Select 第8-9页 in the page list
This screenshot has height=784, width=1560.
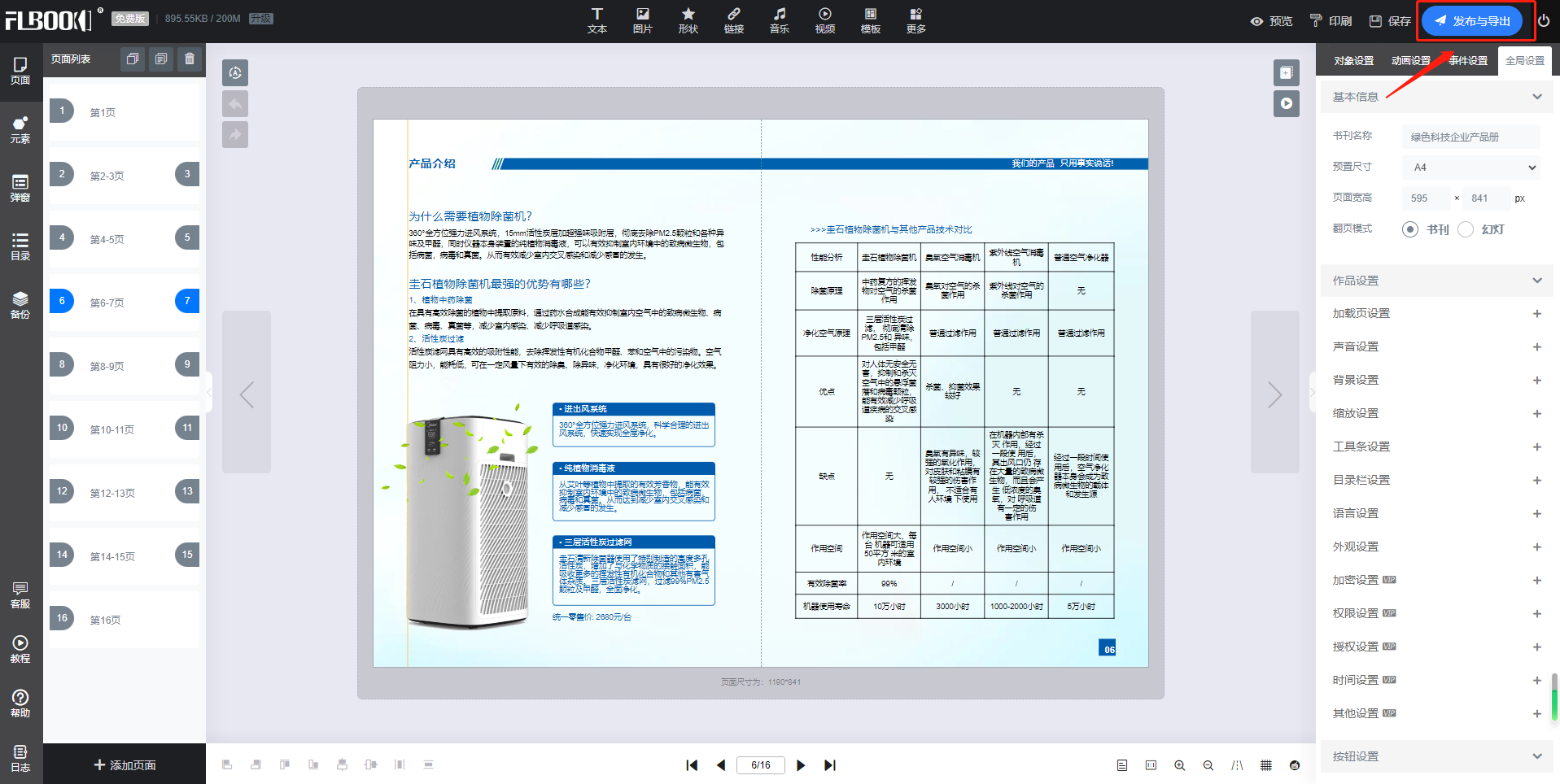(x=125, y=366)
